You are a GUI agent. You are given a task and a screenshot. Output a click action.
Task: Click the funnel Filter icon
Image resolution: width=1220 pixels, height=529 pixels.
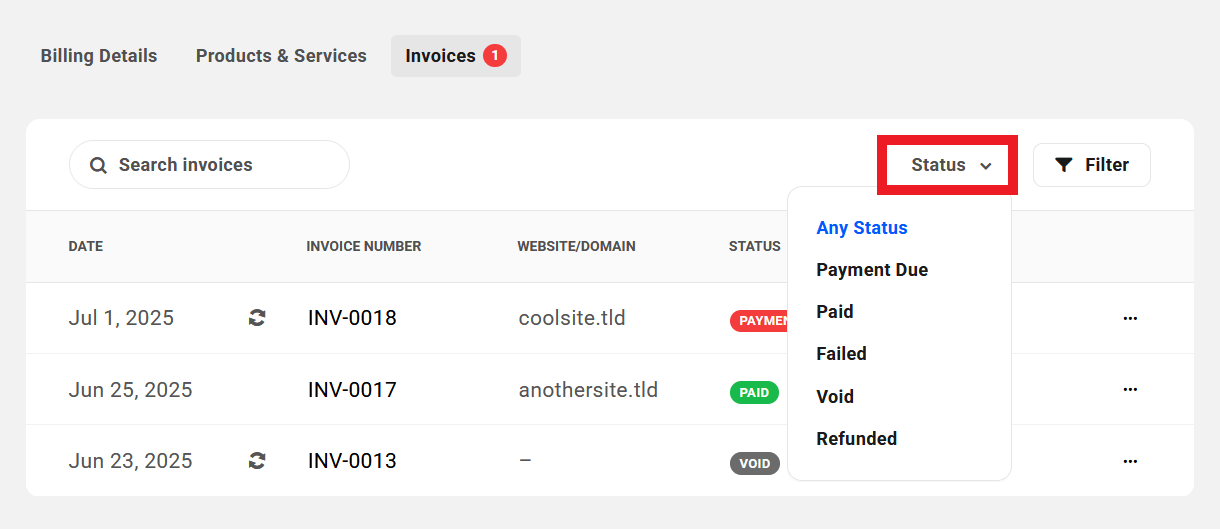(x=1064, y=165)
